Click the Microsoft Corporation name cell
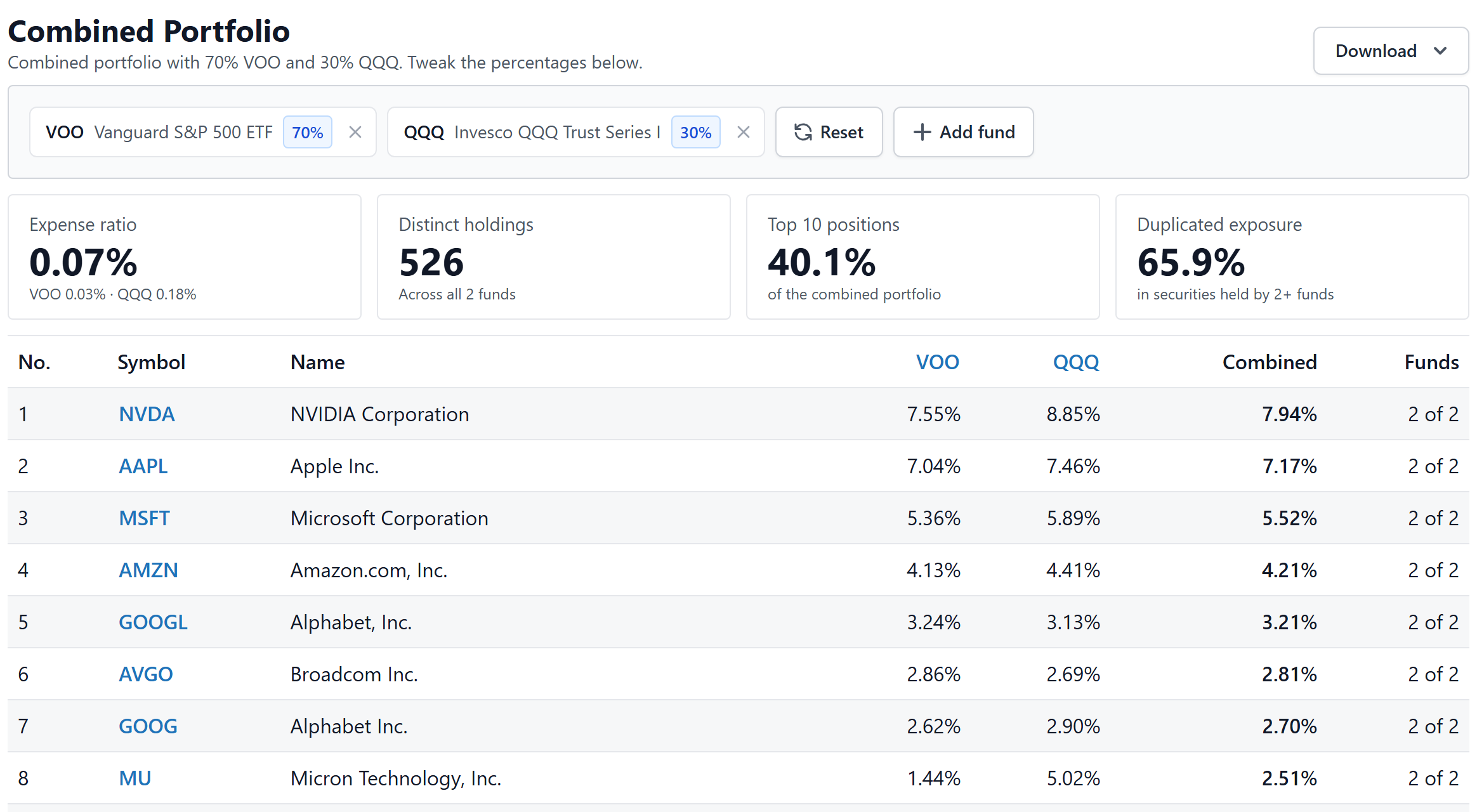1477x812 pixels. pos(390,518)
